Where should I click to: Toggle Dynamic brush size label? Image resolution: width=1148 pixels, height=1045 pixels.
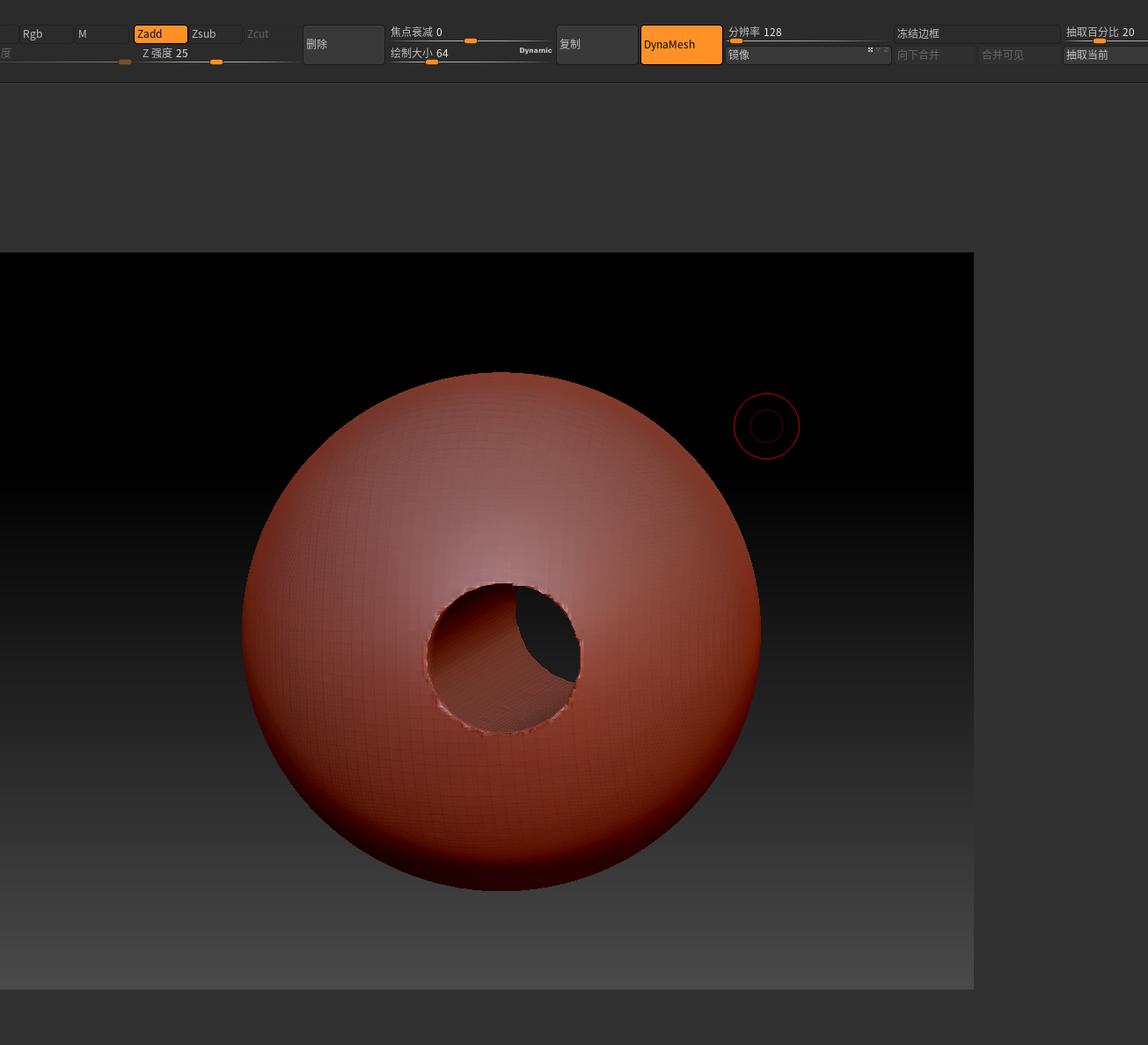pos(535,51)
